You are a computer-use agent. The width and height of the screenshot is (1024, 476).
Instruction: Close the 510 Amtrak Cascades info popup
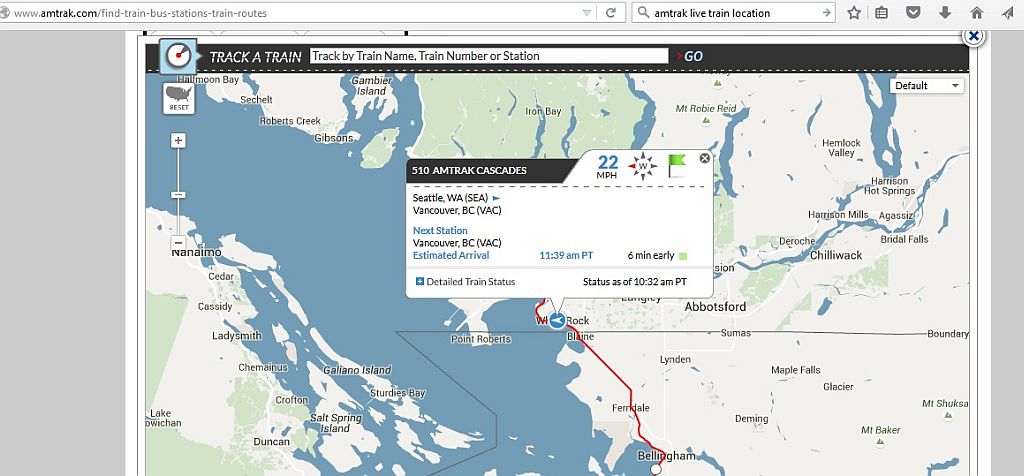[704, 158]
